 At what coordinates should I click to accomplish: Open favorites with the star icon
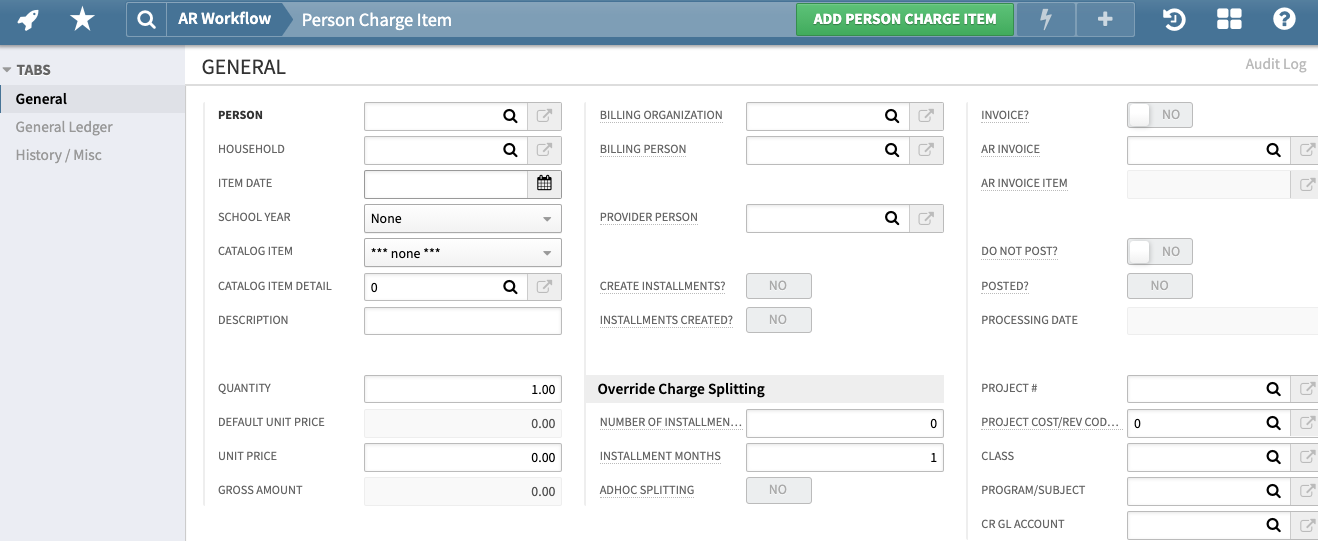[x=82, y=19]
